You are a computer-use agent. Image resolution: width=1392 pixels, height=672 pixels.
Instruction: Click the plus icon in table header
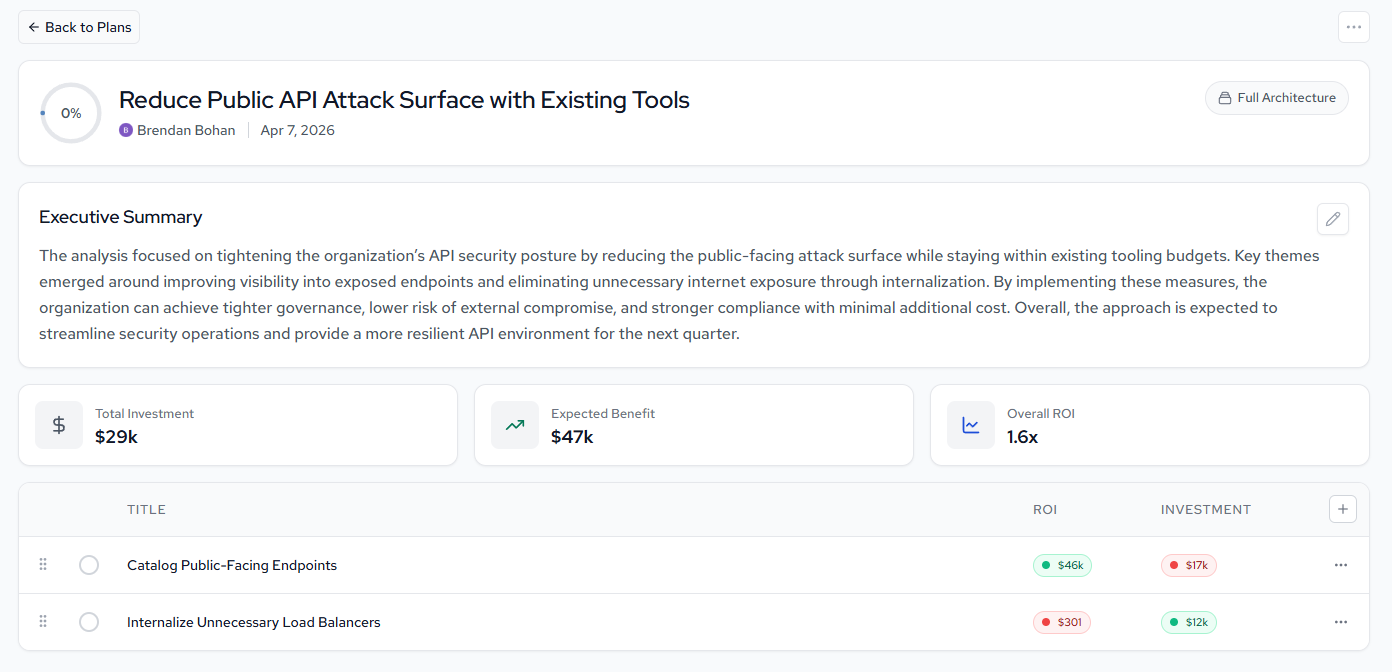point(1342,509)
